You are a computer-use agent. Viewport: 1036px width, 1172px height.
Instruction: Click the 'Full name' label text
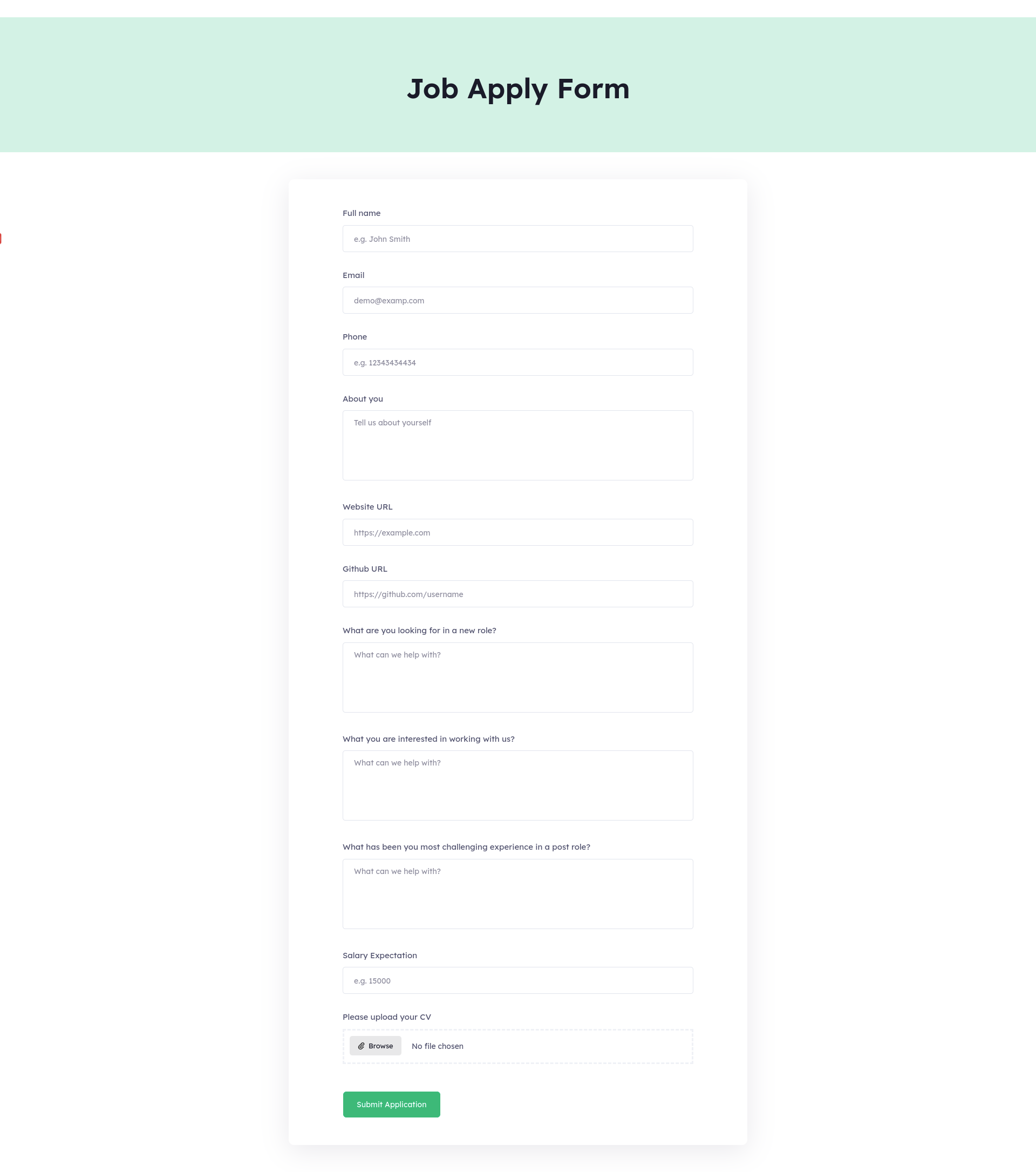point(362,213)
